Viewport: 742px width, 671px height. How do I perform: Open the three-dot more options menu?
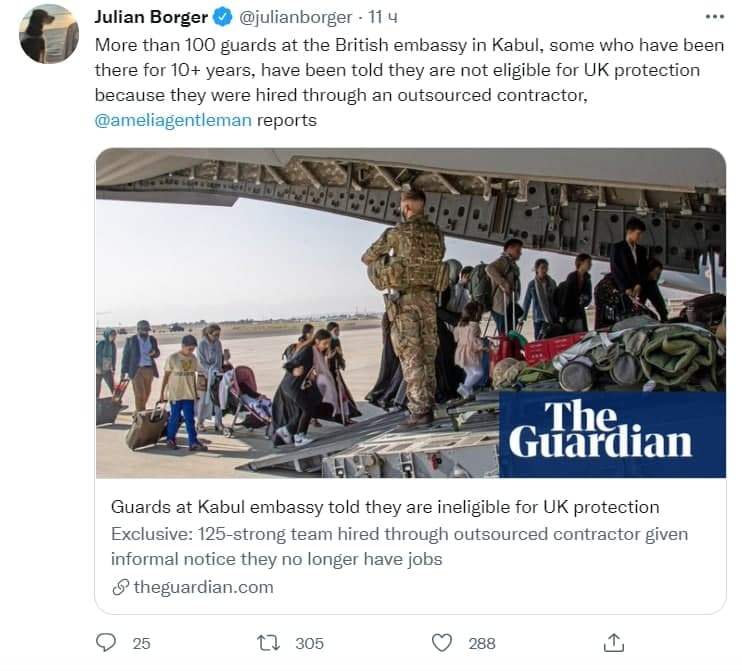coord(714,17)
